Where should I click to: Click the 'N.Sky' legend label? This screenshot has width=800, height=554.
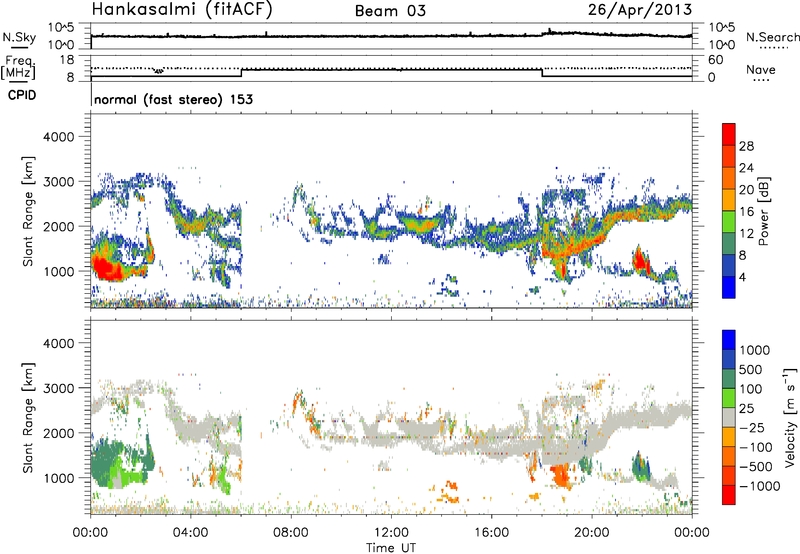pos(19,37)
